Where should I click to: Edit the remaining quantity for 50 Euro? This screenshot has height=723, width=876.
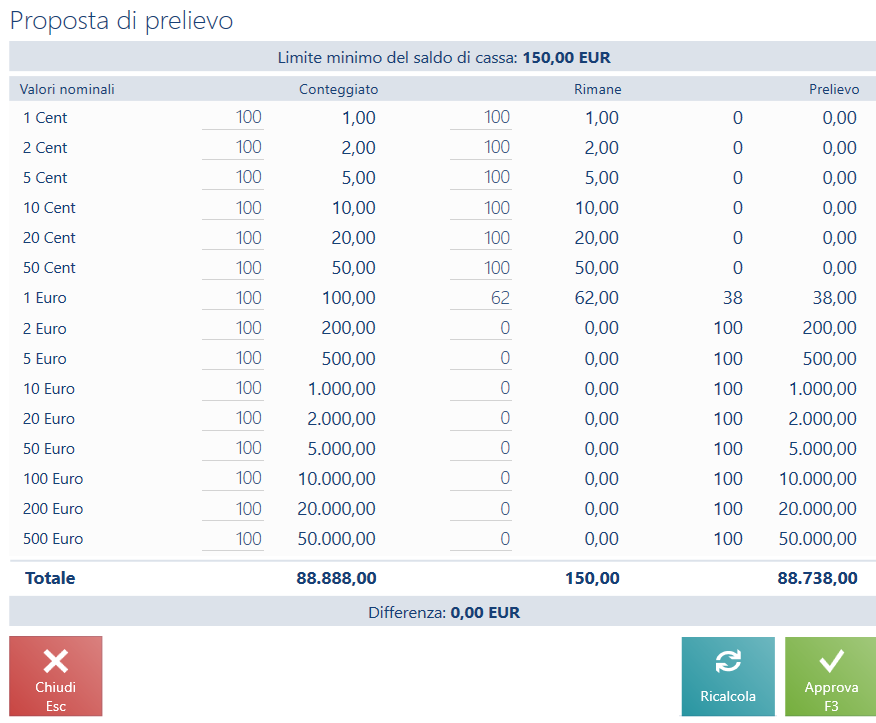click(481, 449)
